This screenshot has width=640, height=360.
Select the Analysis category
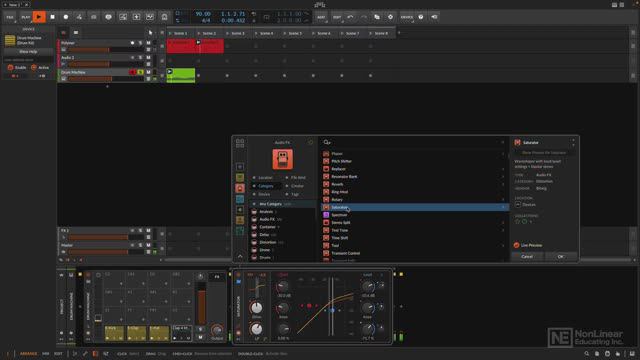click(x=283, y=212)
